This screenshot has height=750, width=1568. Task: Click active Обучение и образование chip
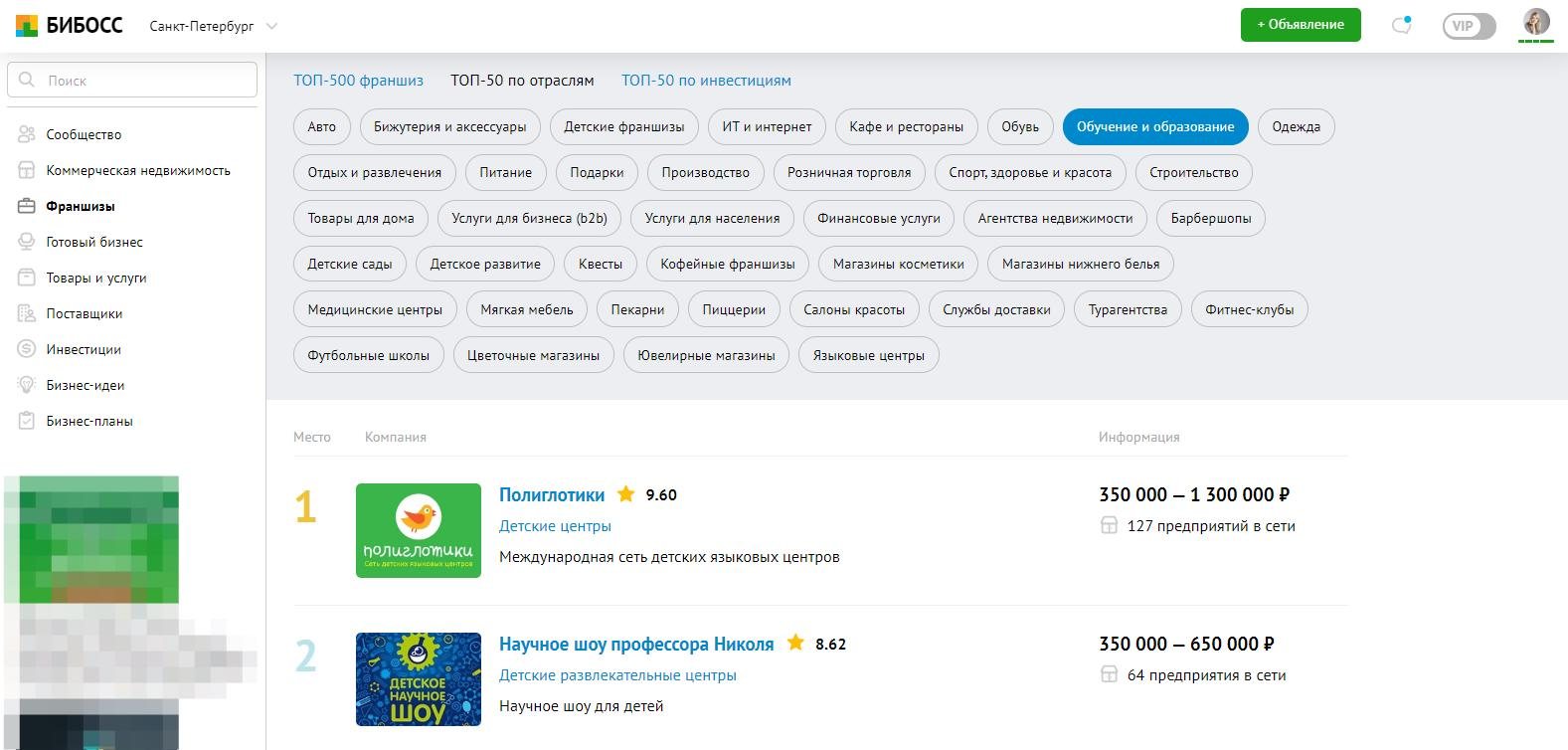point(1155,126)
